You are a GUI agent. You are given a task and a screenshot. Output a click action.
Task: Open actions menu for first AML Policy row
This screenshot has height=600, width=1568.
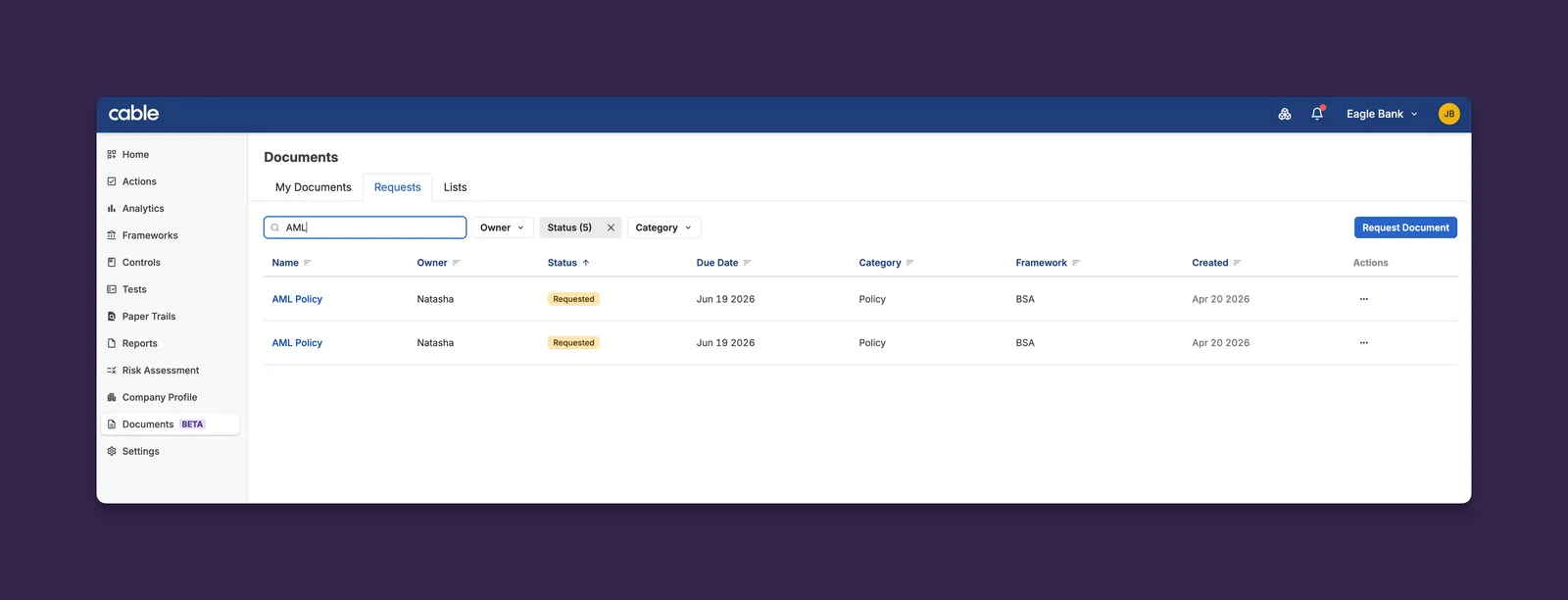click(x=1363, y=299)
